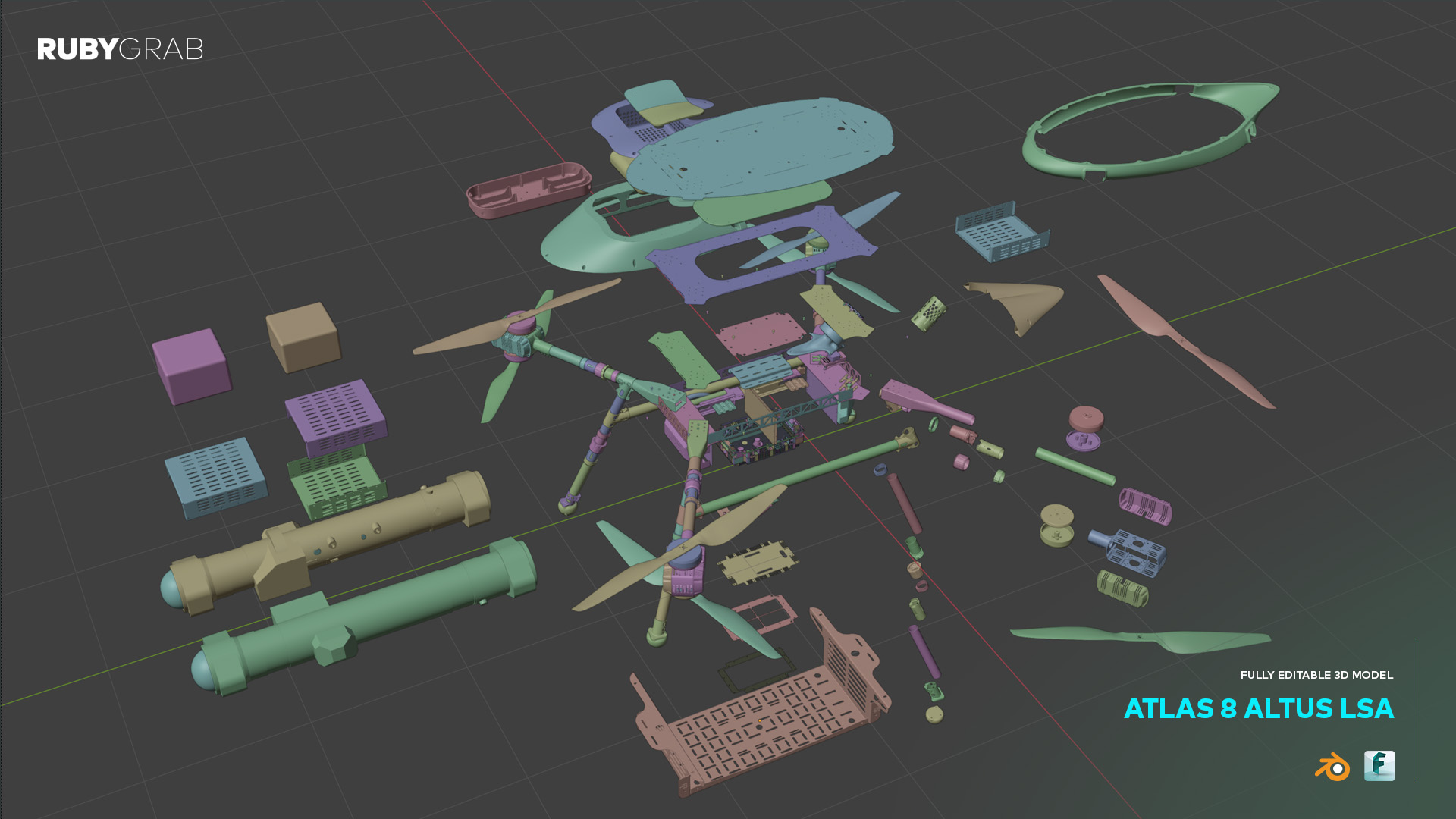Select the green launcher tube model
Screen dimensions: 1456x819
[x=364, y=617]
